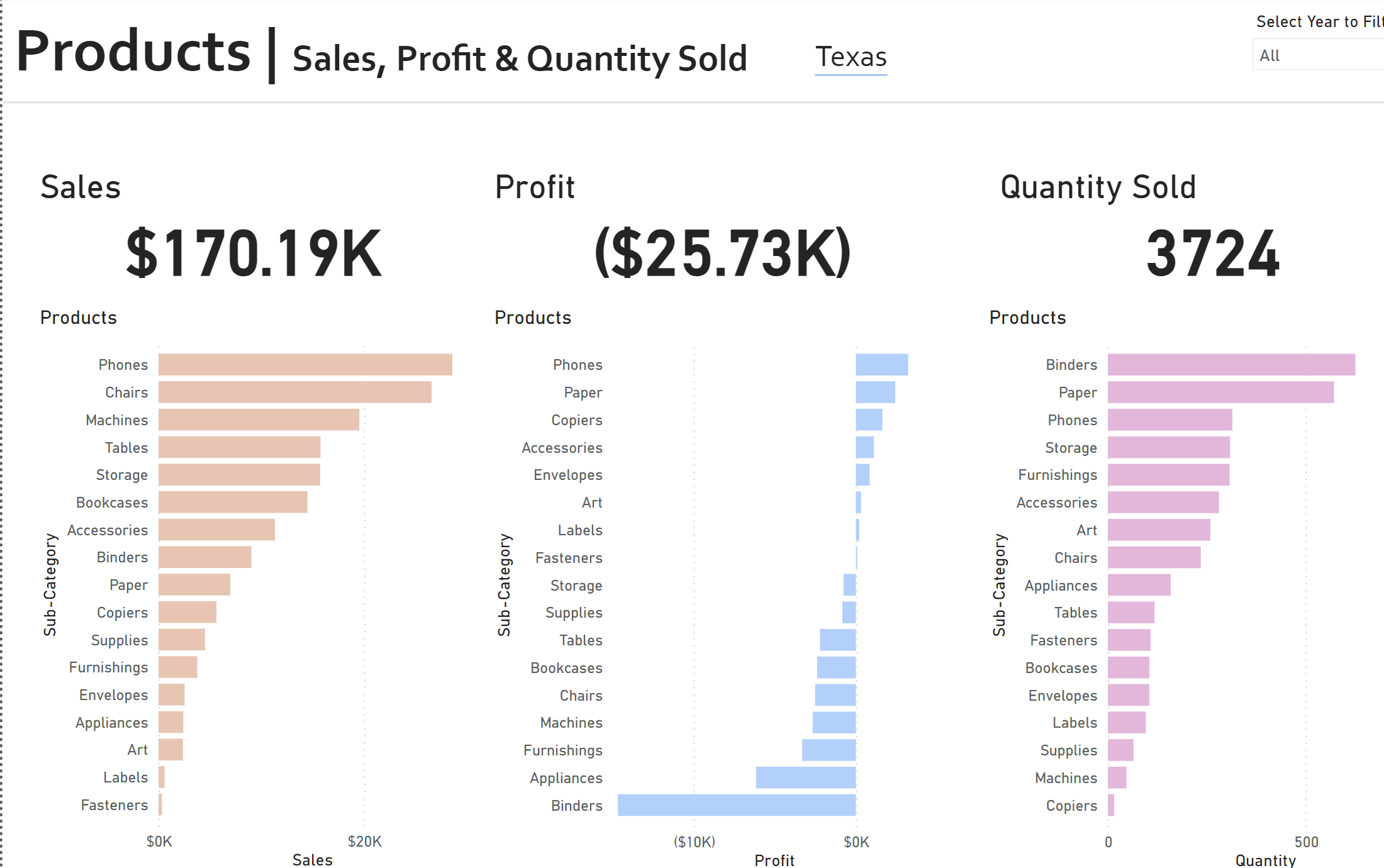Select the Bookcases bar in Sales chart
This screenshot has width=1384, height=868.
tap(233, 503)
